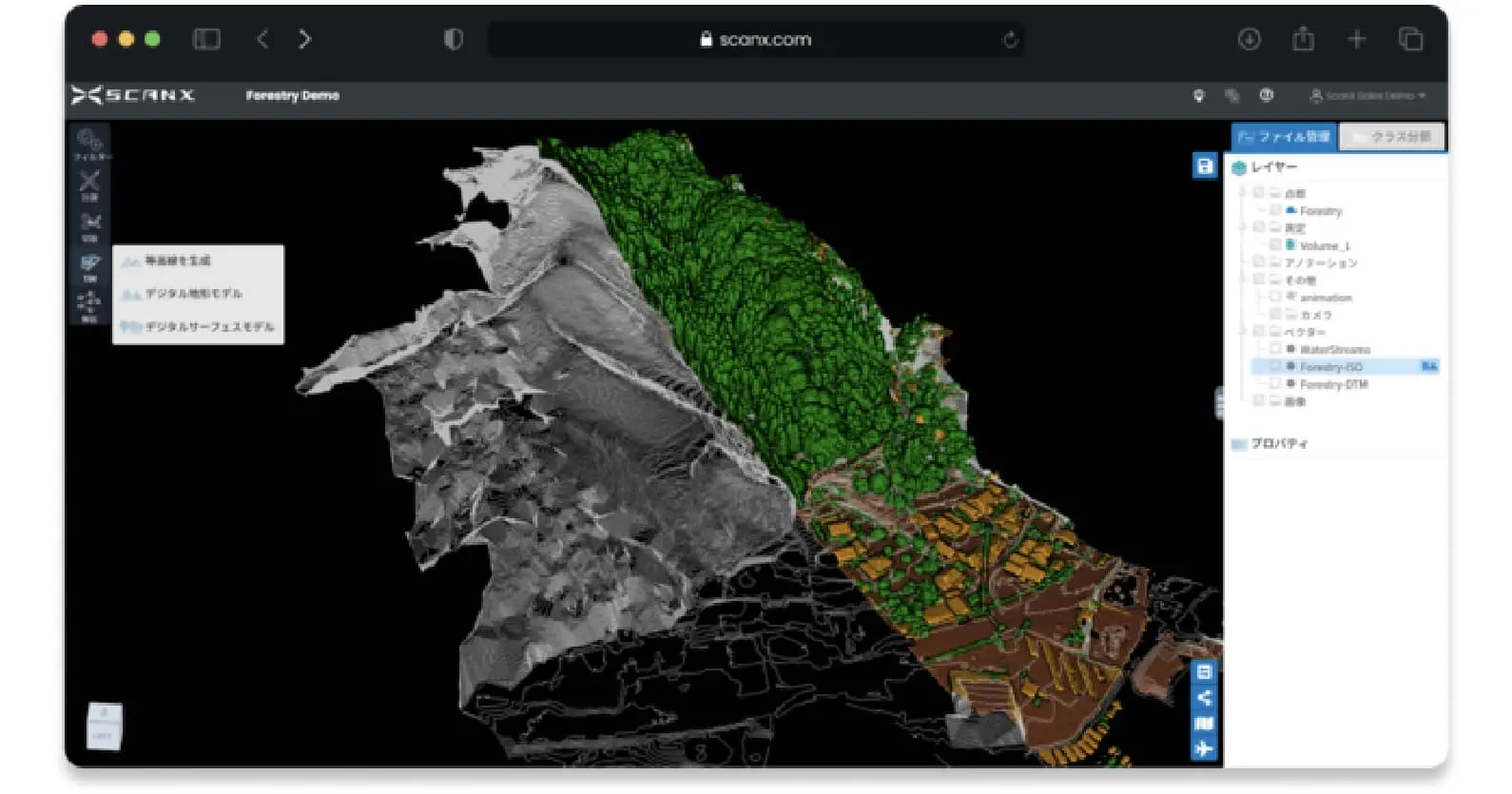1512x794 pixels.
Task: Toggle the Volume_1 layer checkbox
Action: coord(1274,244)
